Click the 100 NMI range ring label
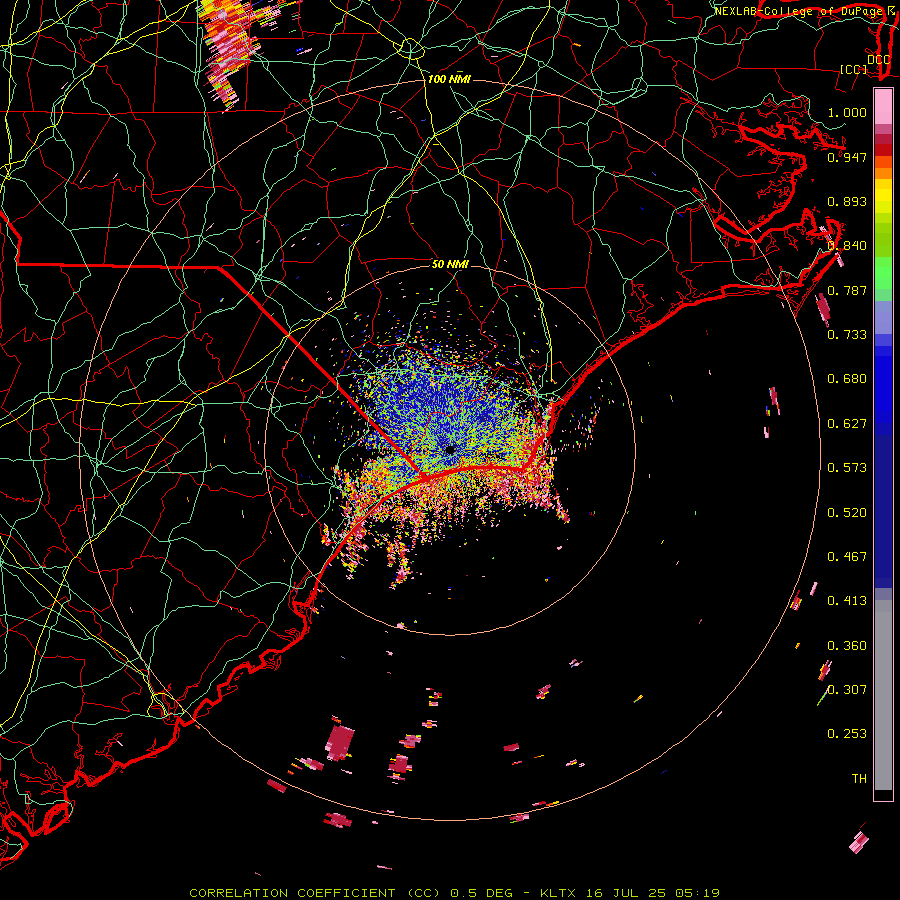This screenshot has height=900, width=900. tap(449, 79)
